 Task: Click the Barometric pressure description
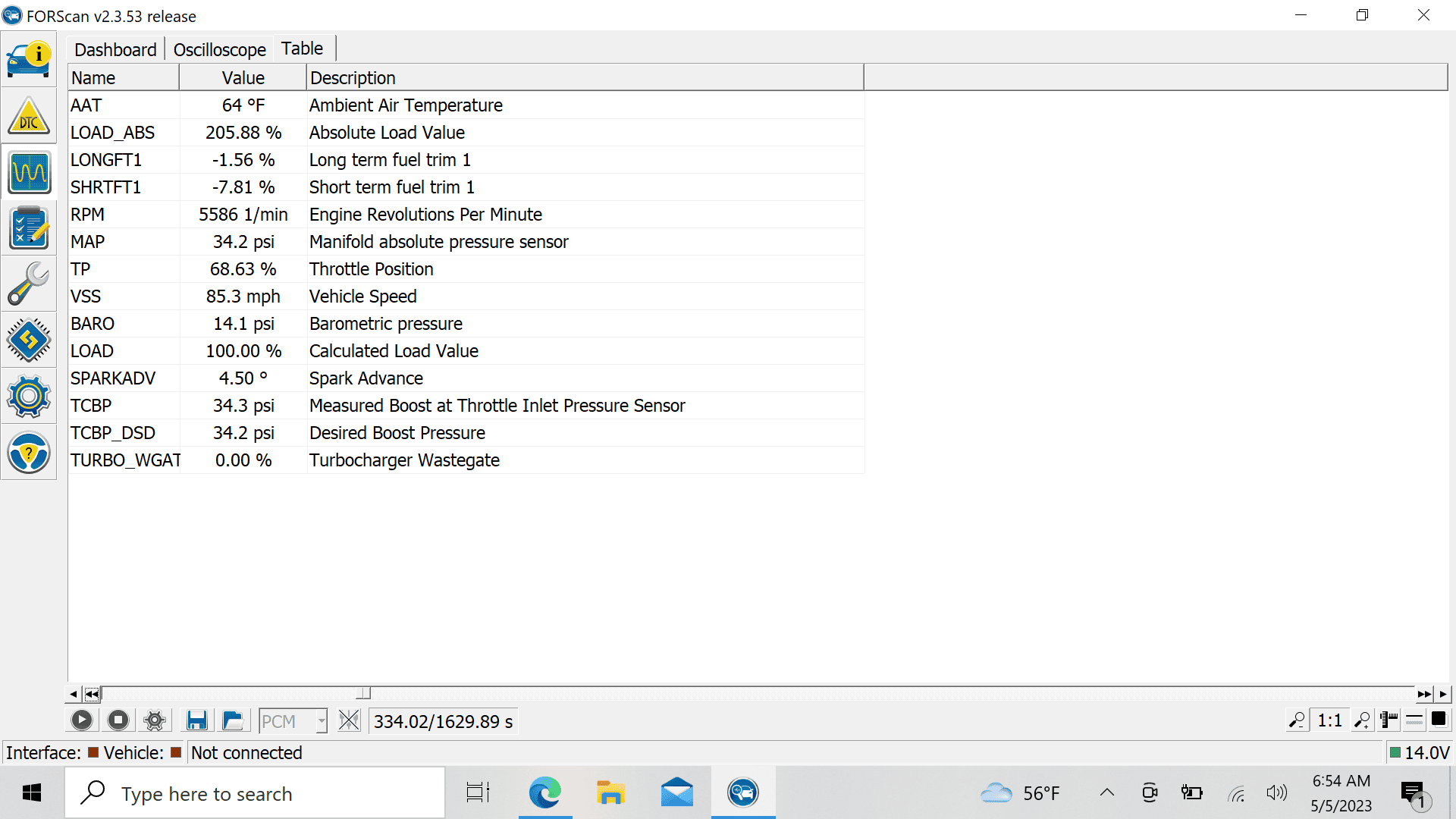click(x=386, y=324)
